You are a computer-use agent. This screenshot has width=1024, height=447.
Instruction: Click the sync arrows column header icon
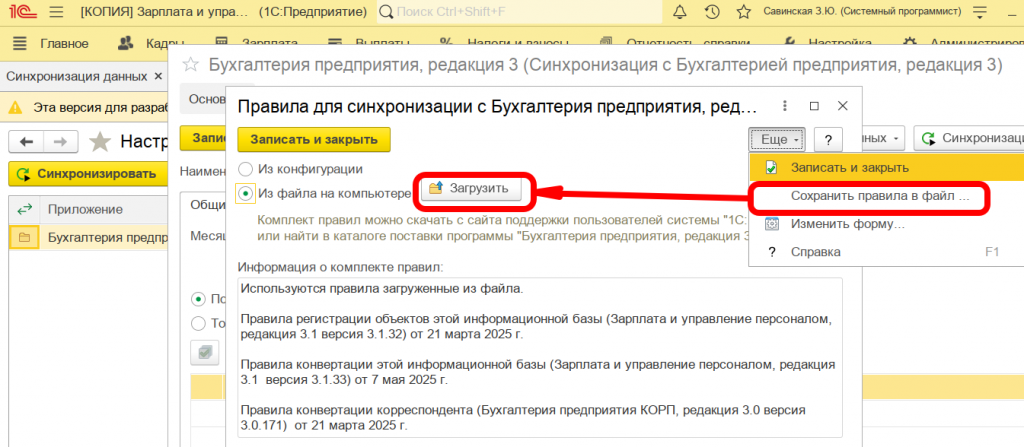[x=24, y=209]
